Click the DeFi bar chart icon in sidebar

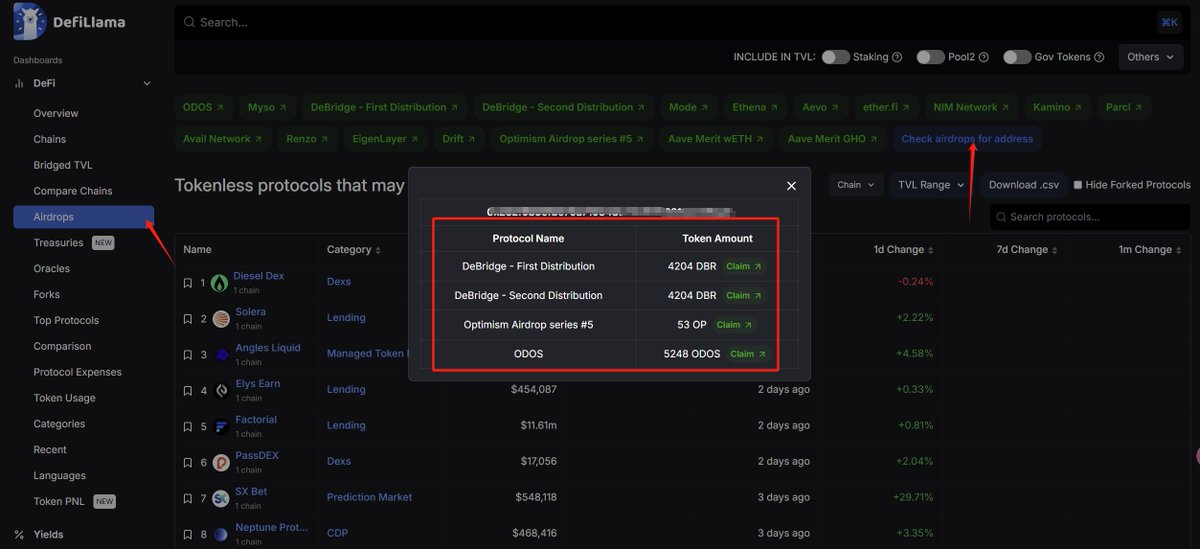[19, 83]
